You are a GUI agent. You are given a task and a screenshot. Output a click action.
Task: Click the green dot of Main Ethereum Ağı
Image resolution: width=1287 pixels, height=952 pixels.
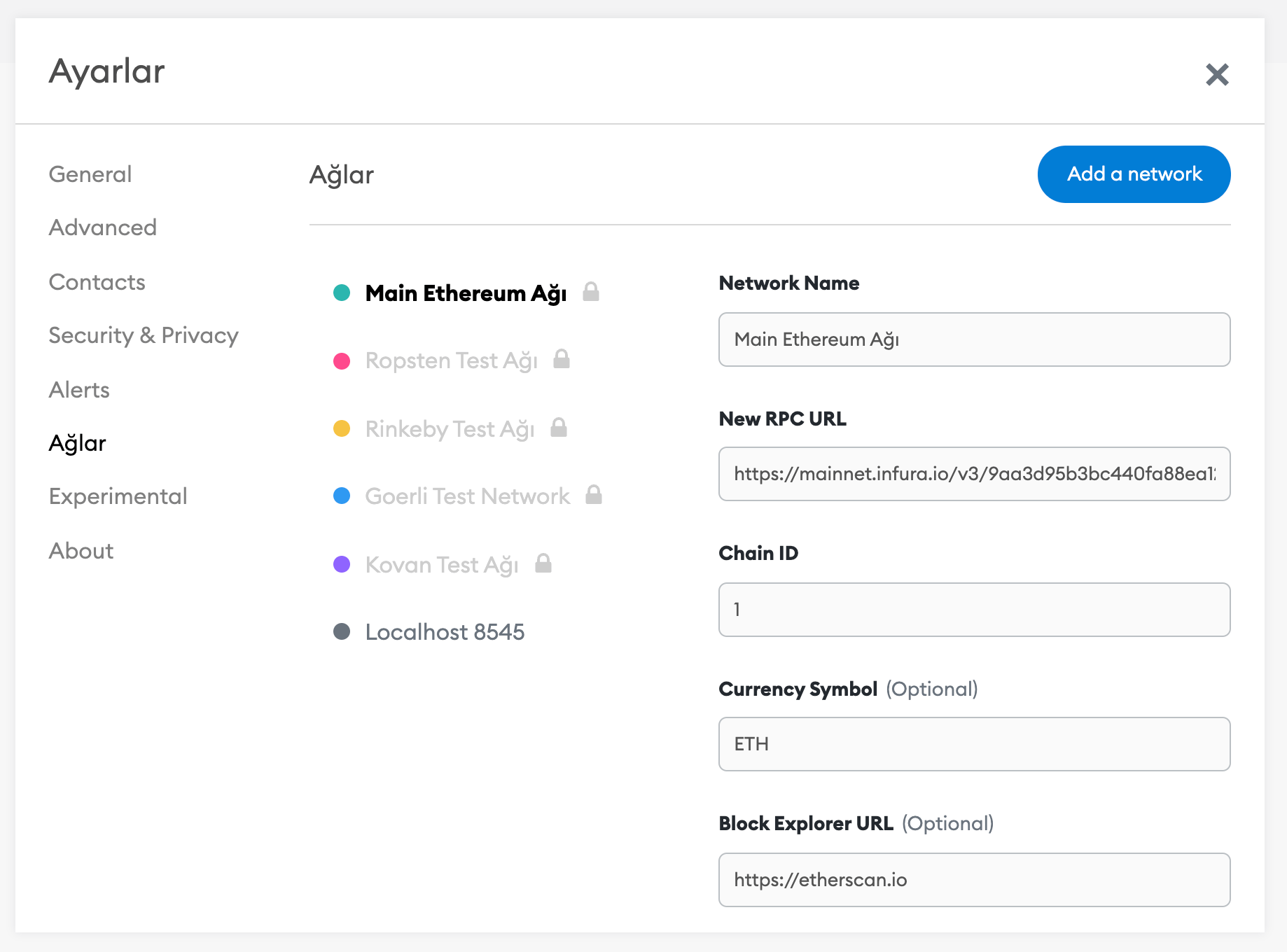coord(342,293)
